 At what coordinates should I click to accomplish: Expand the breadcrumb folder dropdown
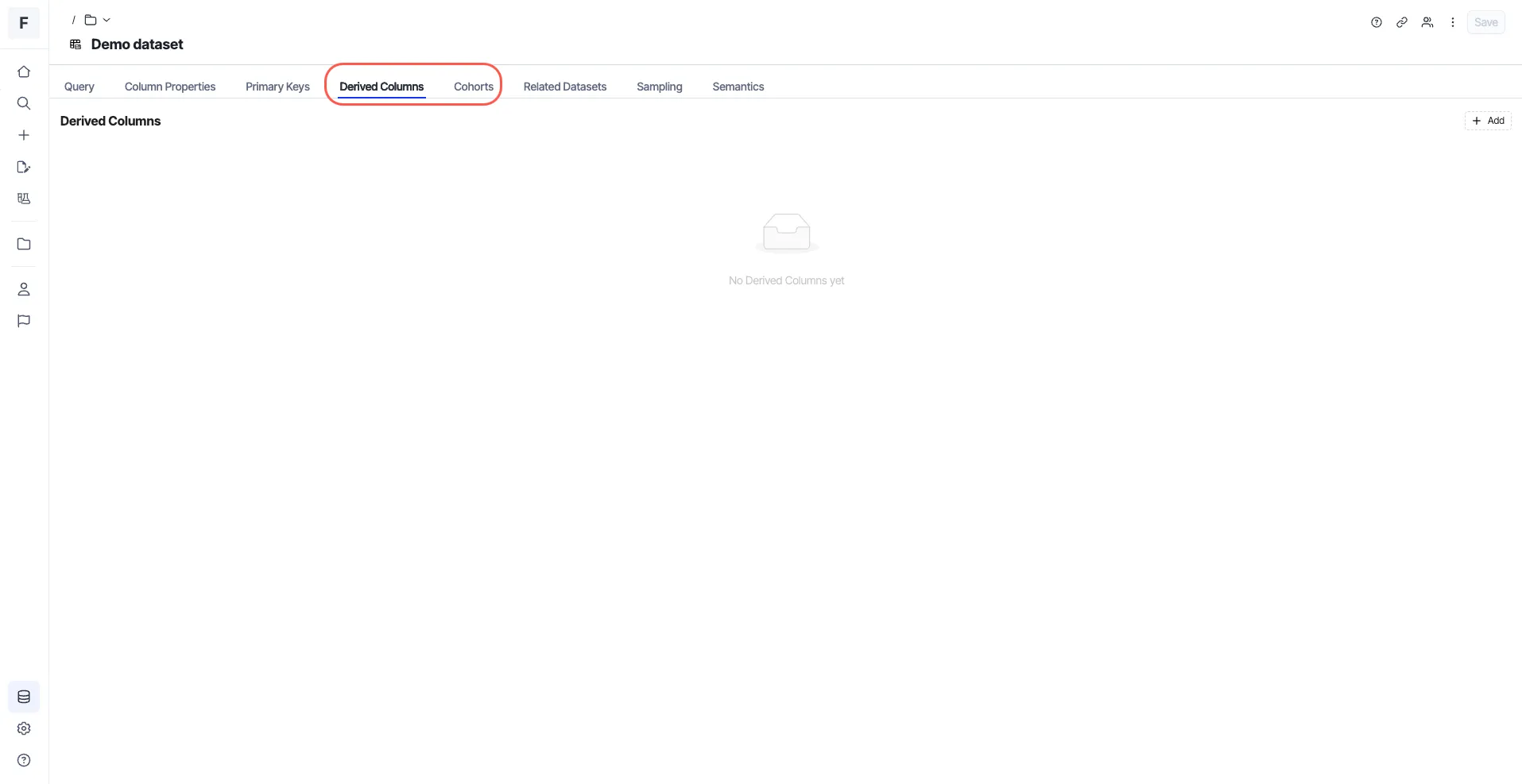coord(98,20)
